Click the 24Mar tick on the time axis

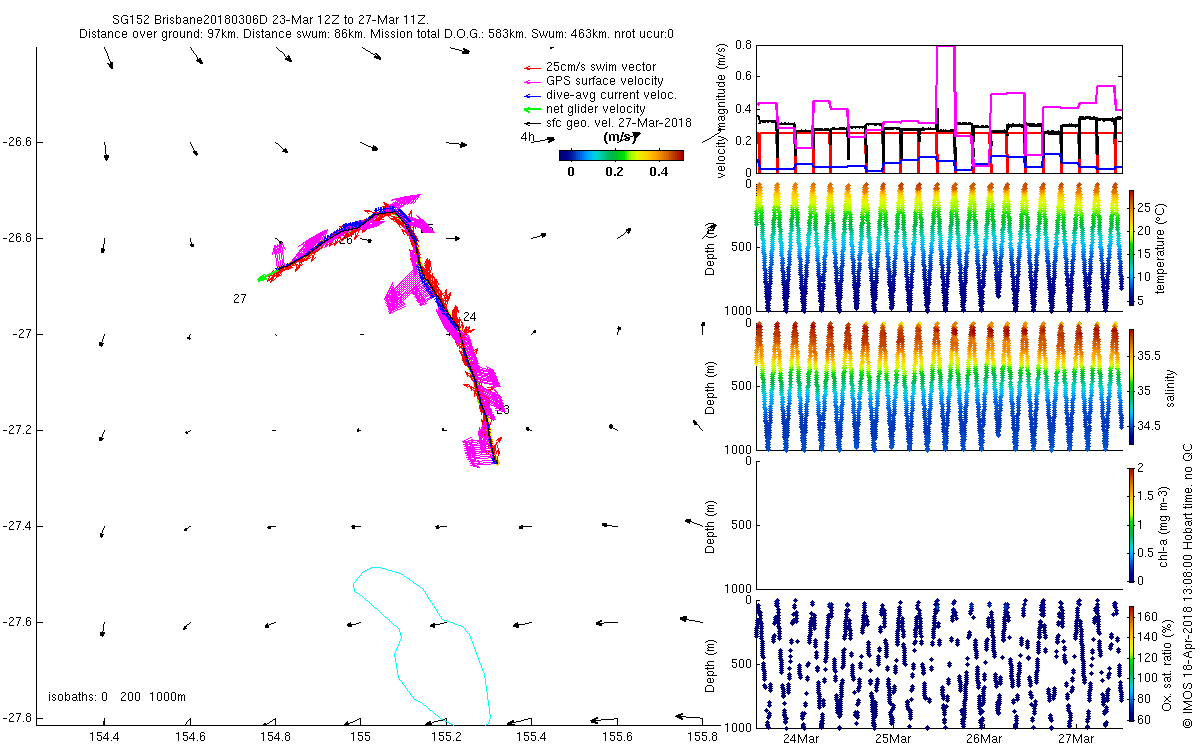click(x=803, y=739)
